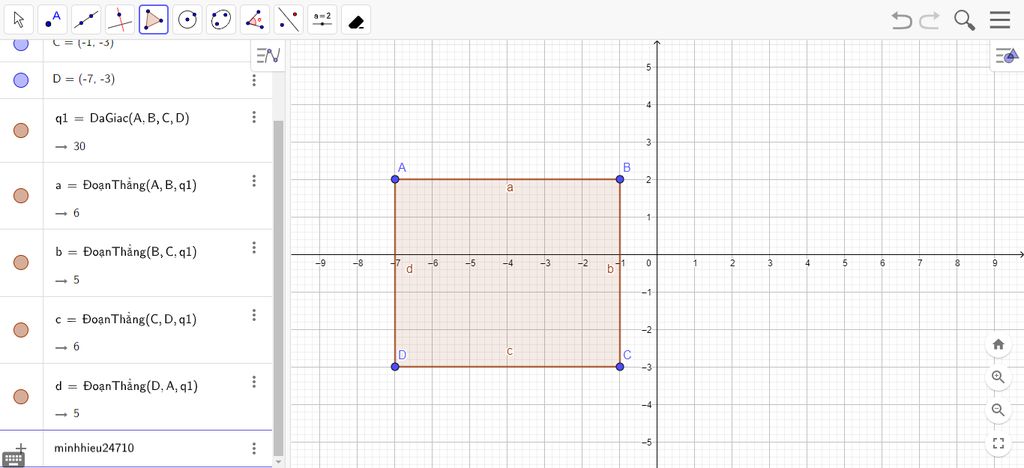Click the algebra panel vertical scrollbar
Image resolution: width=1024 pixels, height=468 pixels.
(x=278, y=287)
